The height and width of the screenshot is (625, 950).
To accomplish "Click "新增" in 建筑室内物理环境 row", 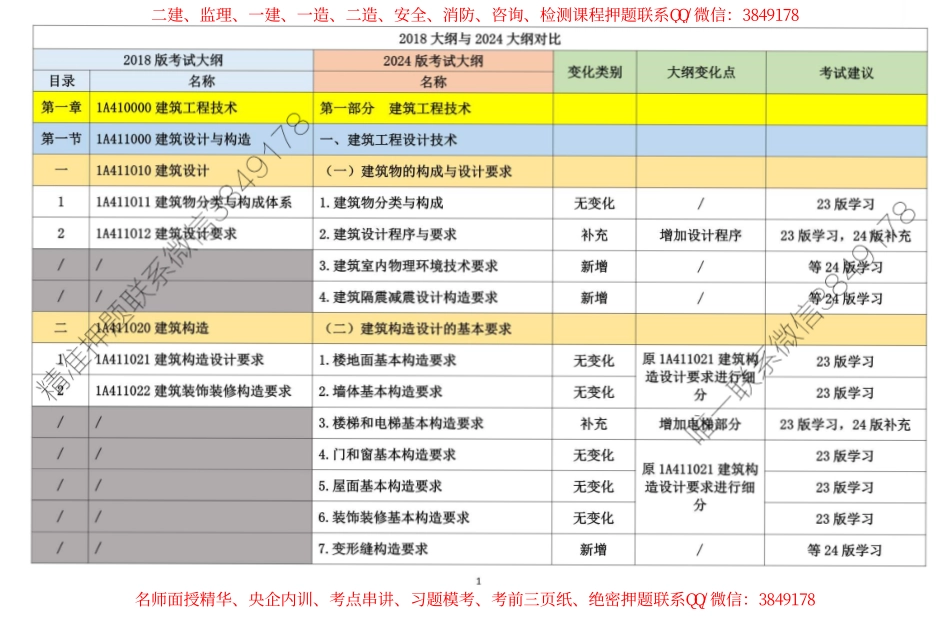I will coord(594,266).
